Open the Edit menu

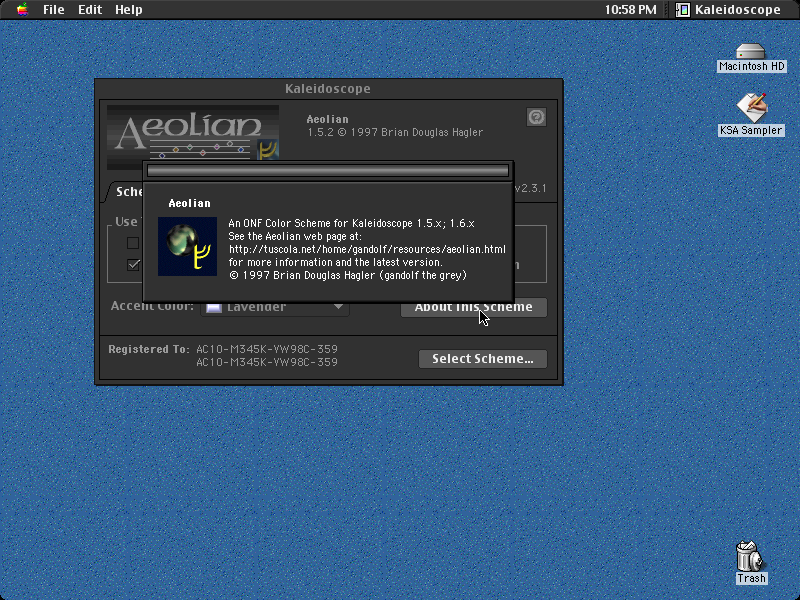(90, 9)
